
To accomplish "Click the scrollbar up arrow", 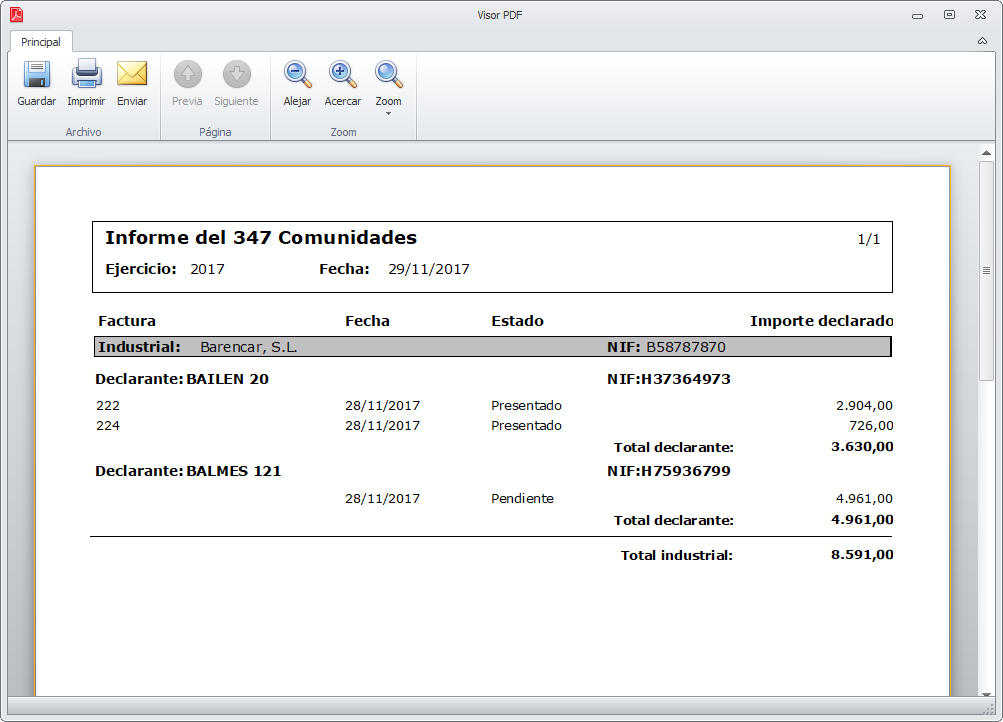I will pos(986,154).
